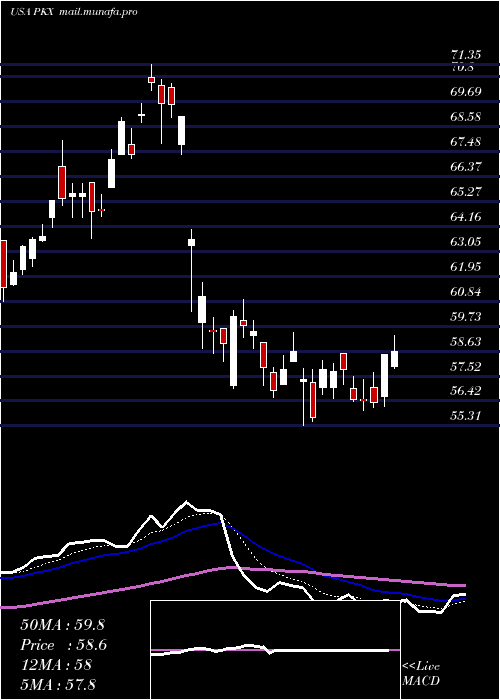The height and width of the screenshot is (700, 500).
Task: Click the white gap-down candlestick near 63.05
Action: click(x=192, y=242)
